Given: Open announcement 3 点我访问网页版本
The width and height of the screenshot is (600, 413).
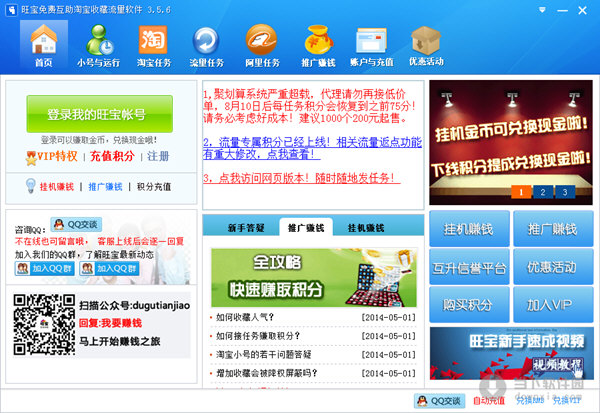Looking at the screenshot, I should pos(302,178).
